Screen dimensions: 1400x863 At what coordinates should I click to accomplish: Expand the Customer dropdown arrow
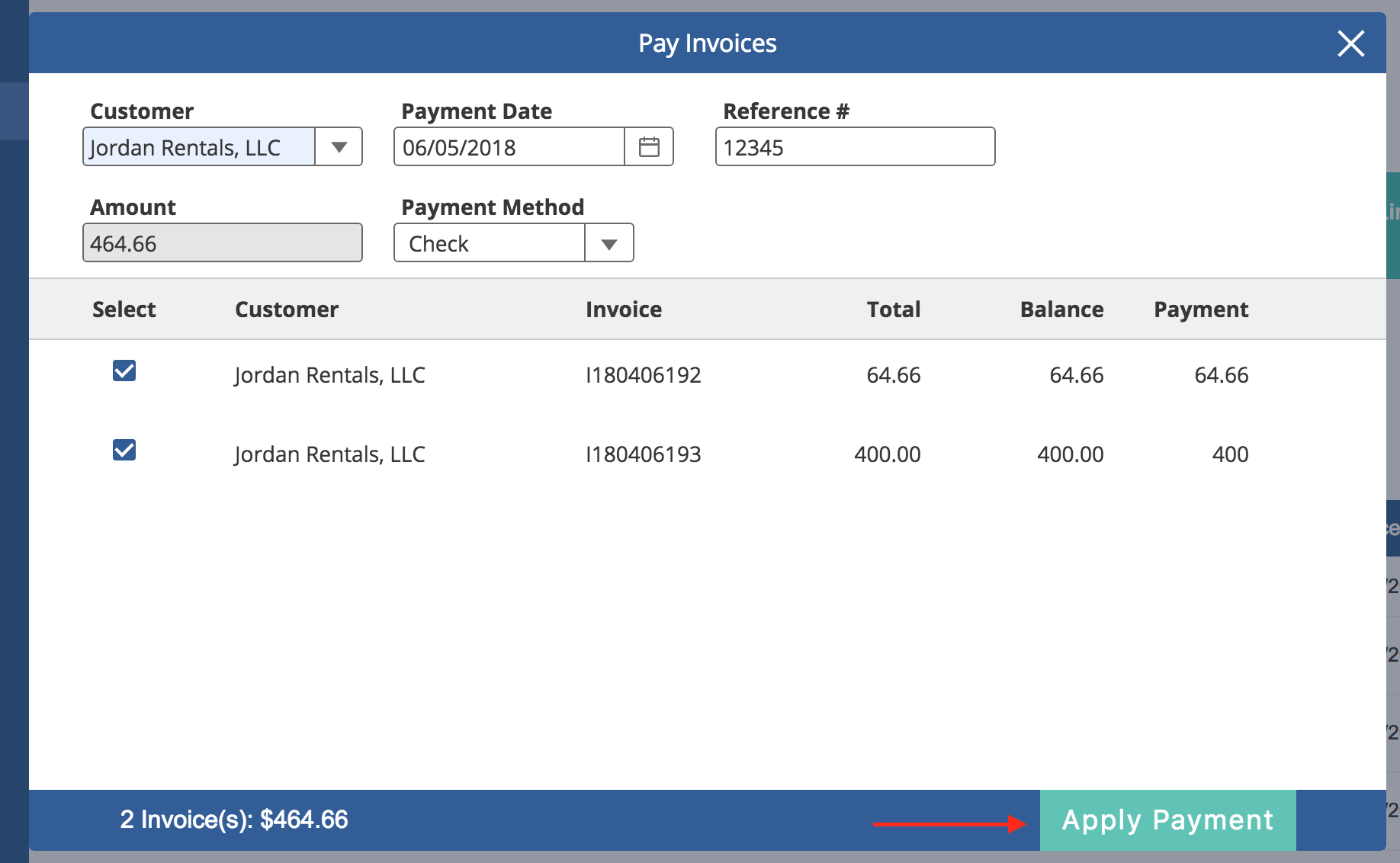pos(339,147)
